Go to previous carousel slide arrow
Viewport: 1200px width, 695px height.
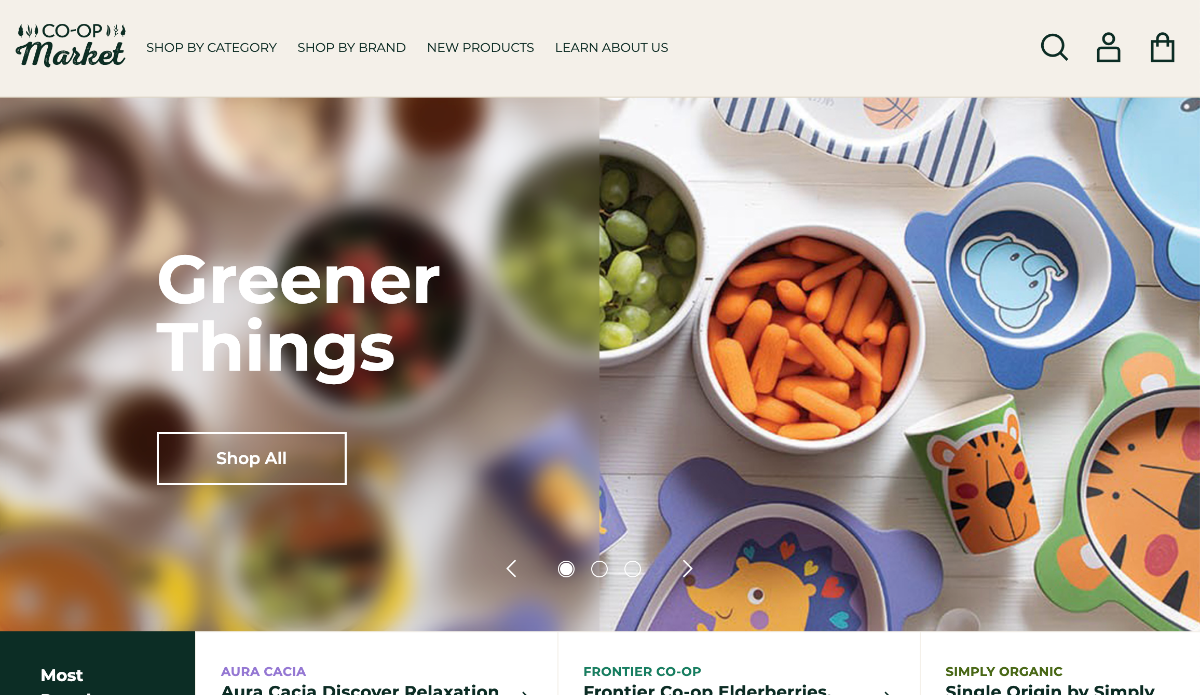tap(511, 569)
